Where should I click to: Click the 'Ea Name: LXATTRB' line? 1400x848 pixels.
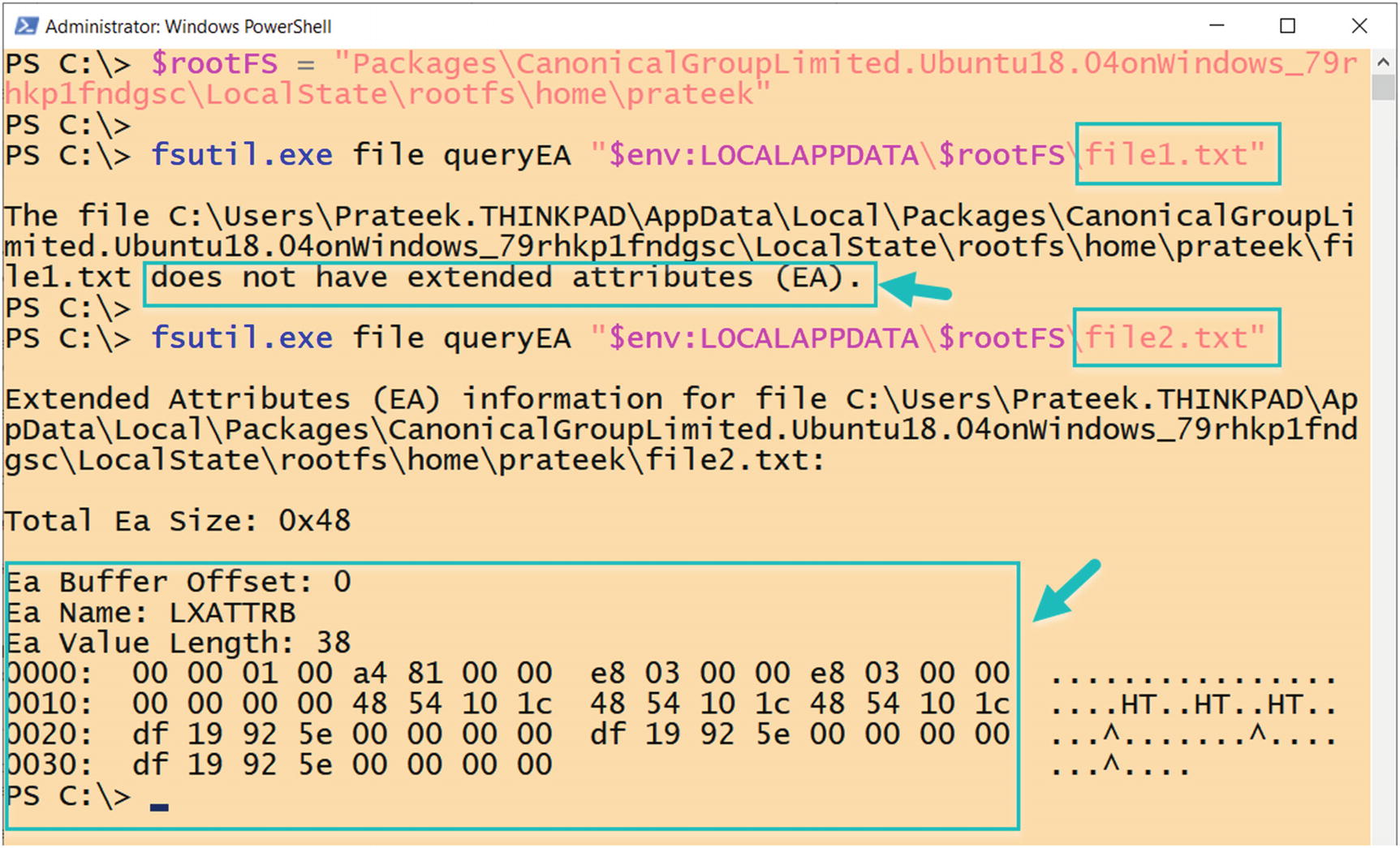tap(151, 613)
